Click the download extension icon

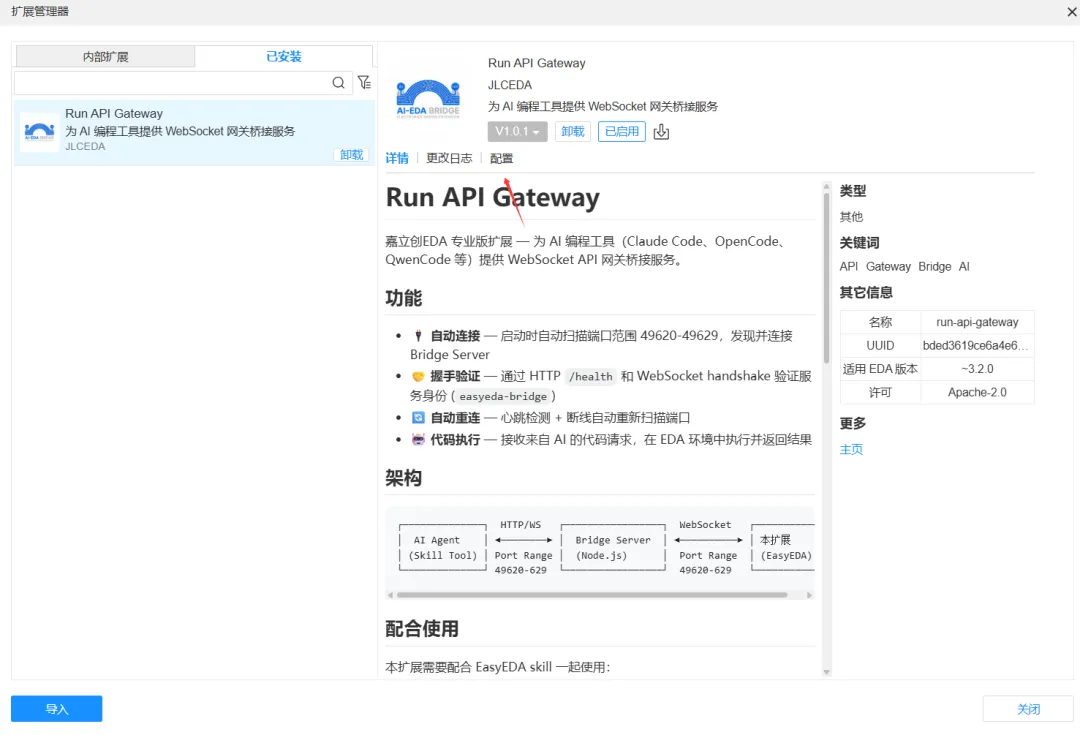pos(661,132)
